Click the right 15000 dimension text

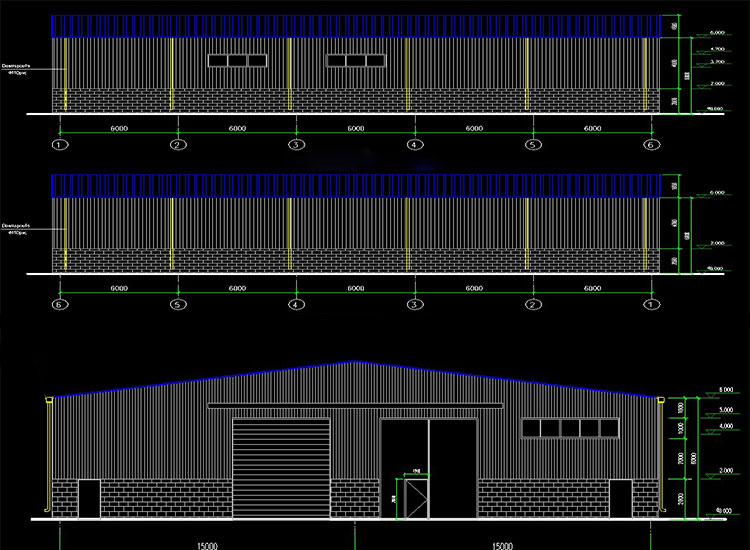click(x=502, y=545)
